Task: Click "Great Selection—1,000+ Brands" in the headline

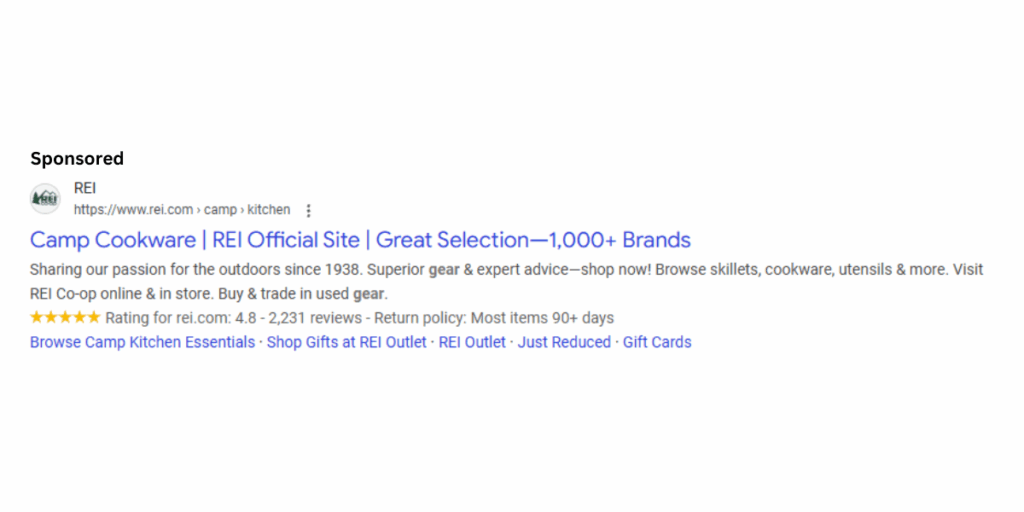Action: tap(533, 240)
